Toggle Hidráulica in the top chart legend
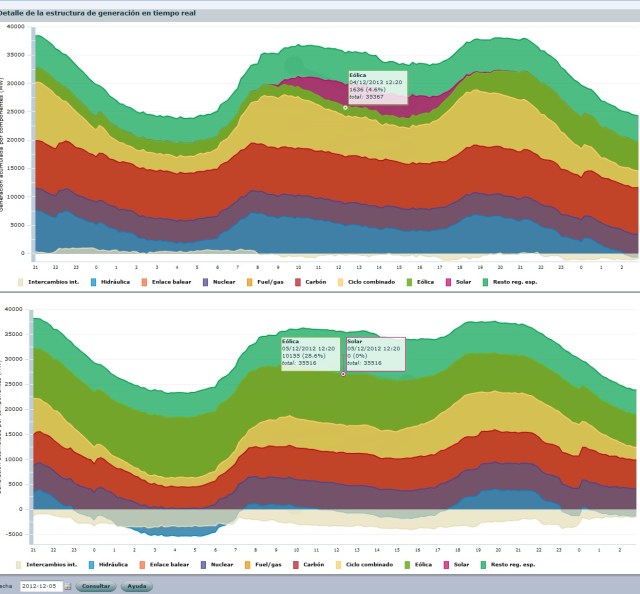Screen dimensions: 640x594 click(115, 283)
